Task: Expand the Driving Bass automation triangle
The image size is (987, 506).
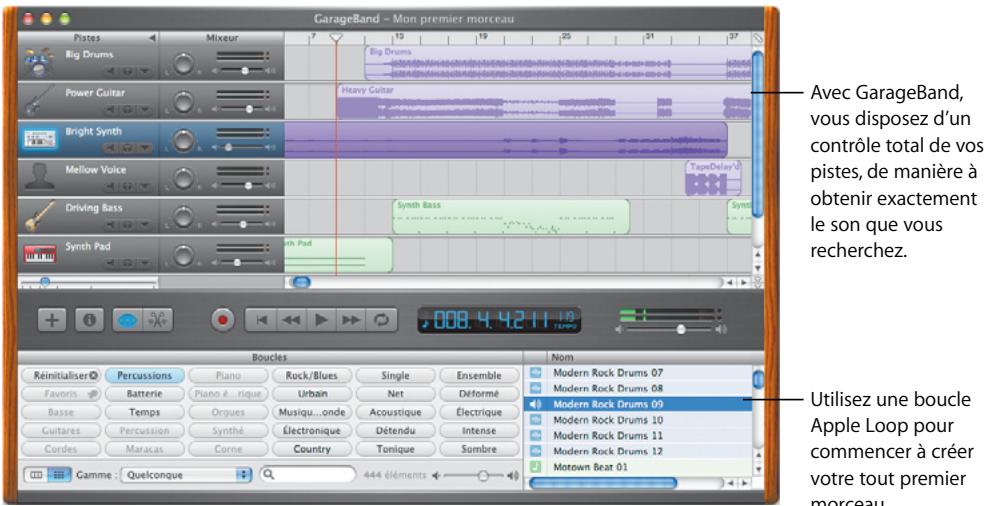Action: pos(144,225)
